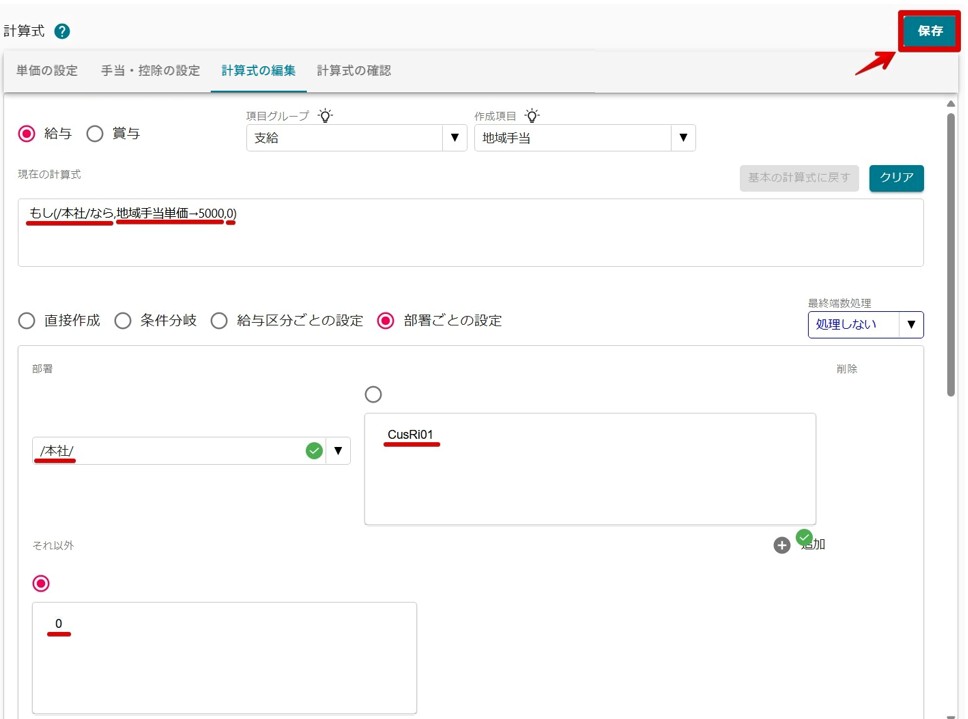Expand the /本社/ department dropdown arrow

338,451
